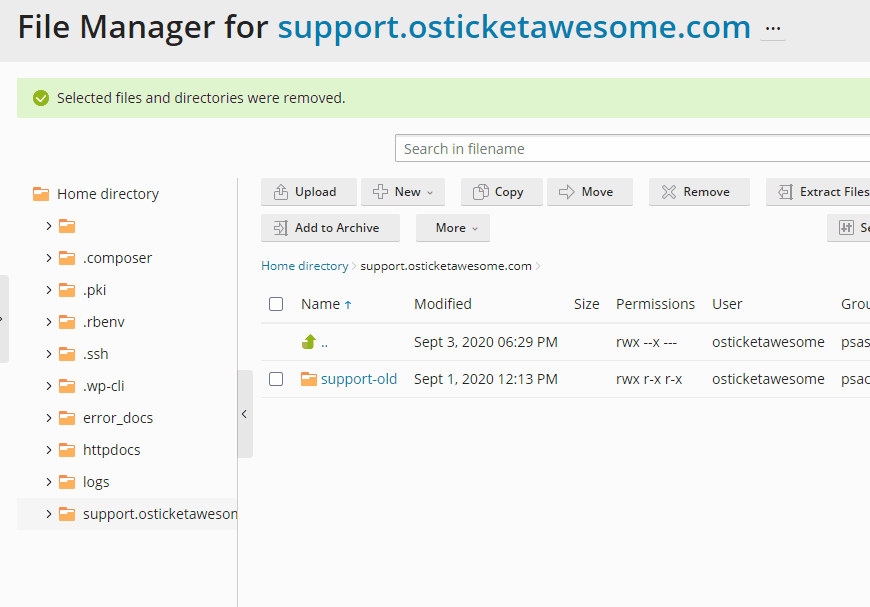
Task: Sort by the Modified column header
Action: (x=443, y=304)
